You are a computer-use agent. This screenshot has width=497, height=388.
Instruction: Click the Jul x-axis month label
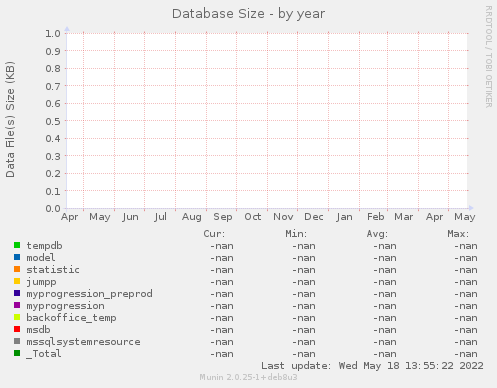click(160, 217)
